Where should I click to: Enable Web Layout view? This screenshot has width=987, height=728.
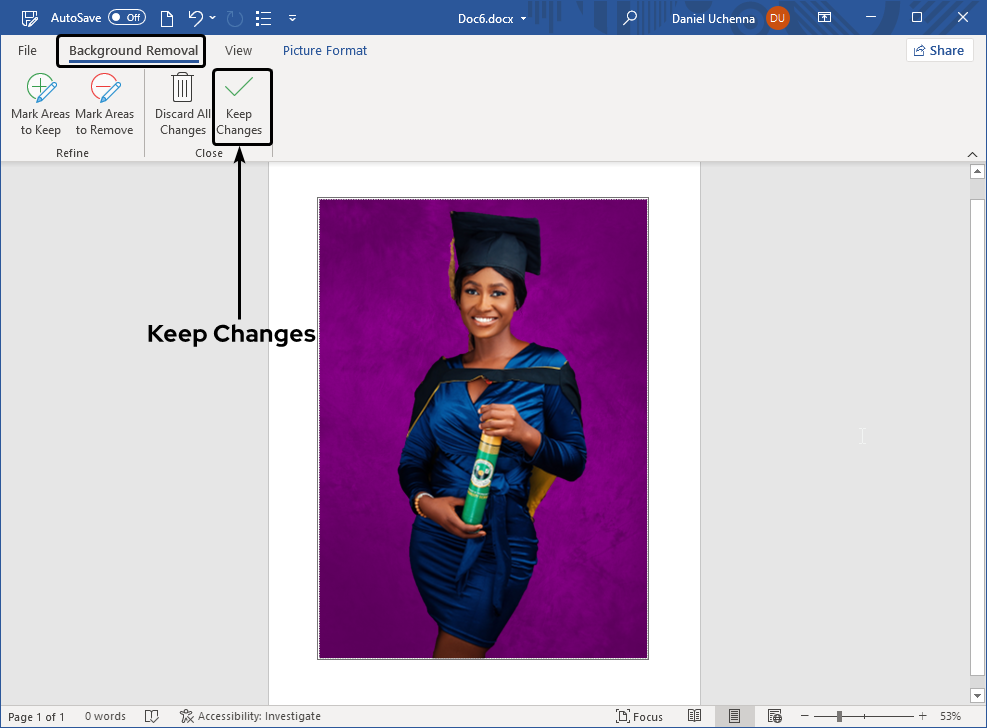point(774,716)
